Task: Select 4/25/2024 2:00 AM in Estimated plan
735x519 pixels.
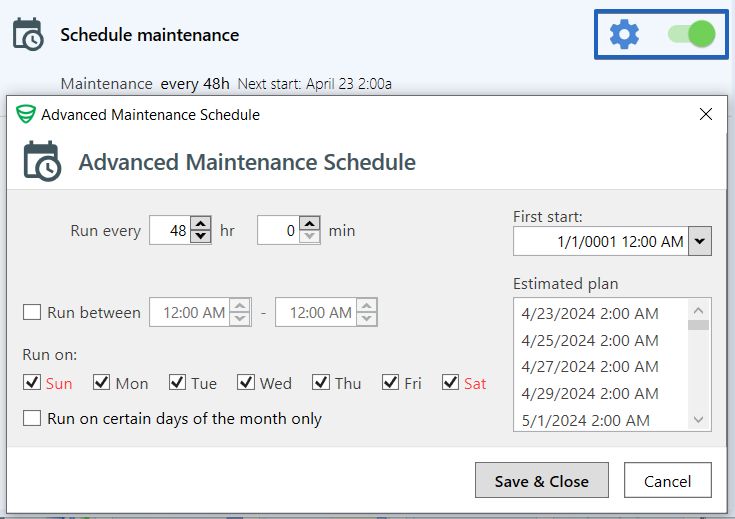Action: (590, 340)
